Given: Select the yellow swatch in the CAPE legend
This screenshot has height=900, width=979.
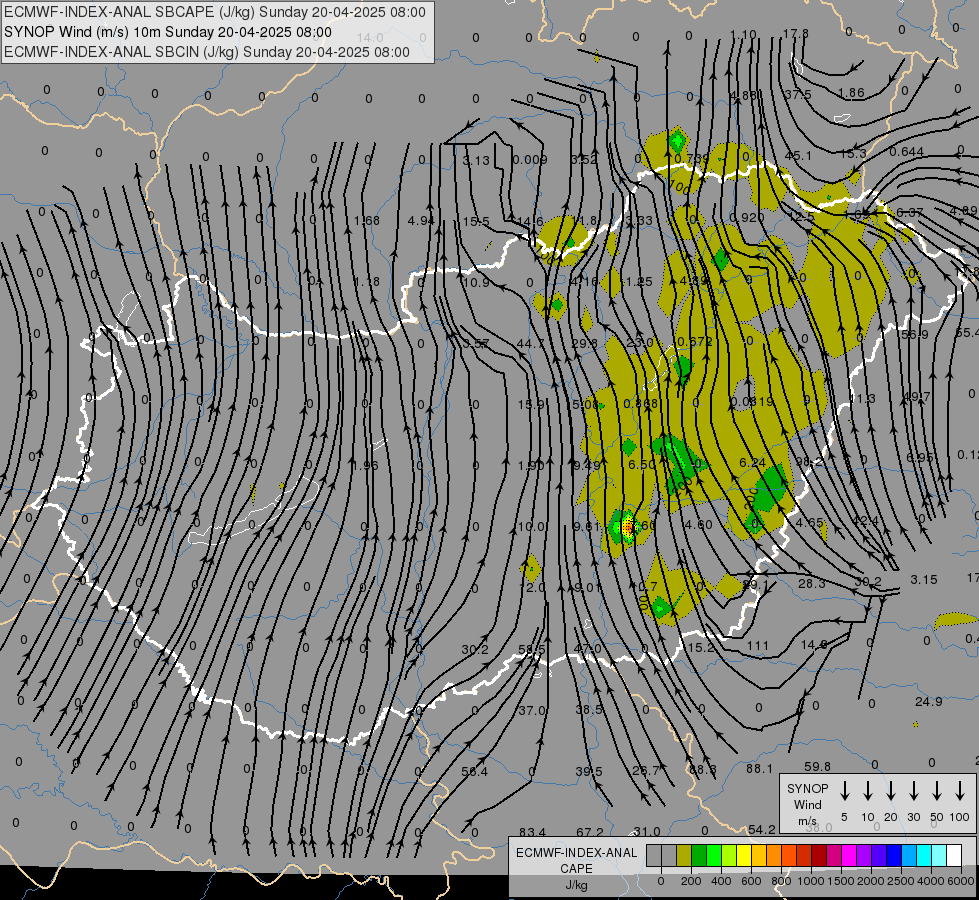Looking at the screenshot, I should [744, 855].
